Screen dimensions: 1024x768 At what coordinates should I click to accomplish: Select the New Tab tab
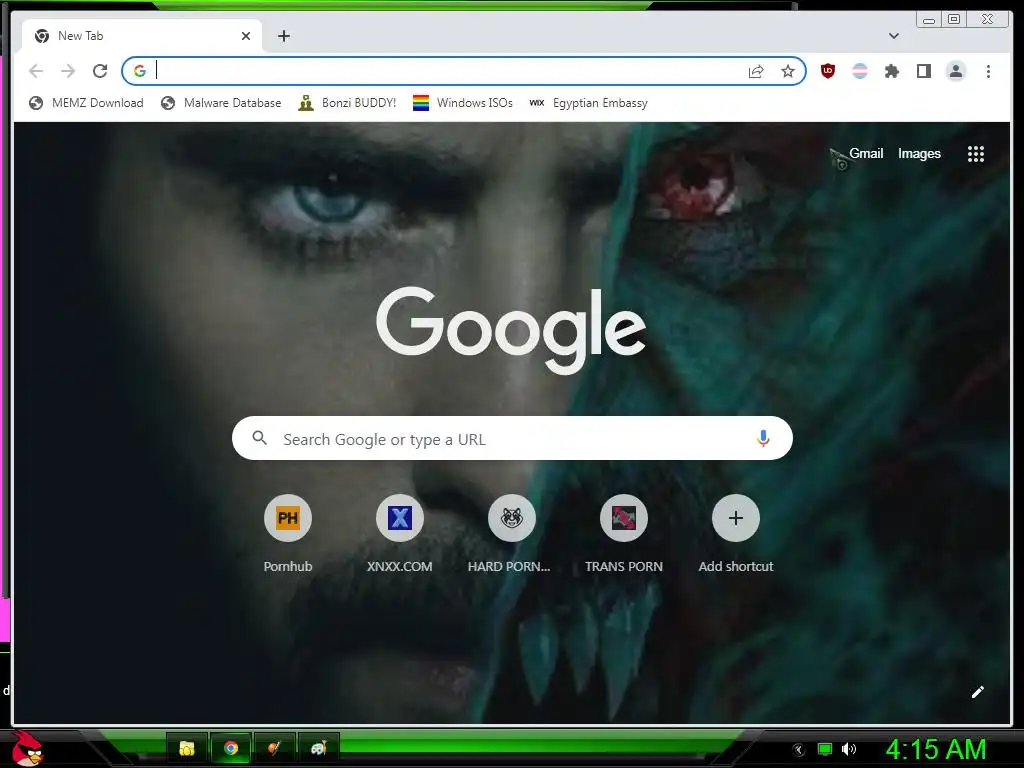pyautogui.click(x=142, y=36)
